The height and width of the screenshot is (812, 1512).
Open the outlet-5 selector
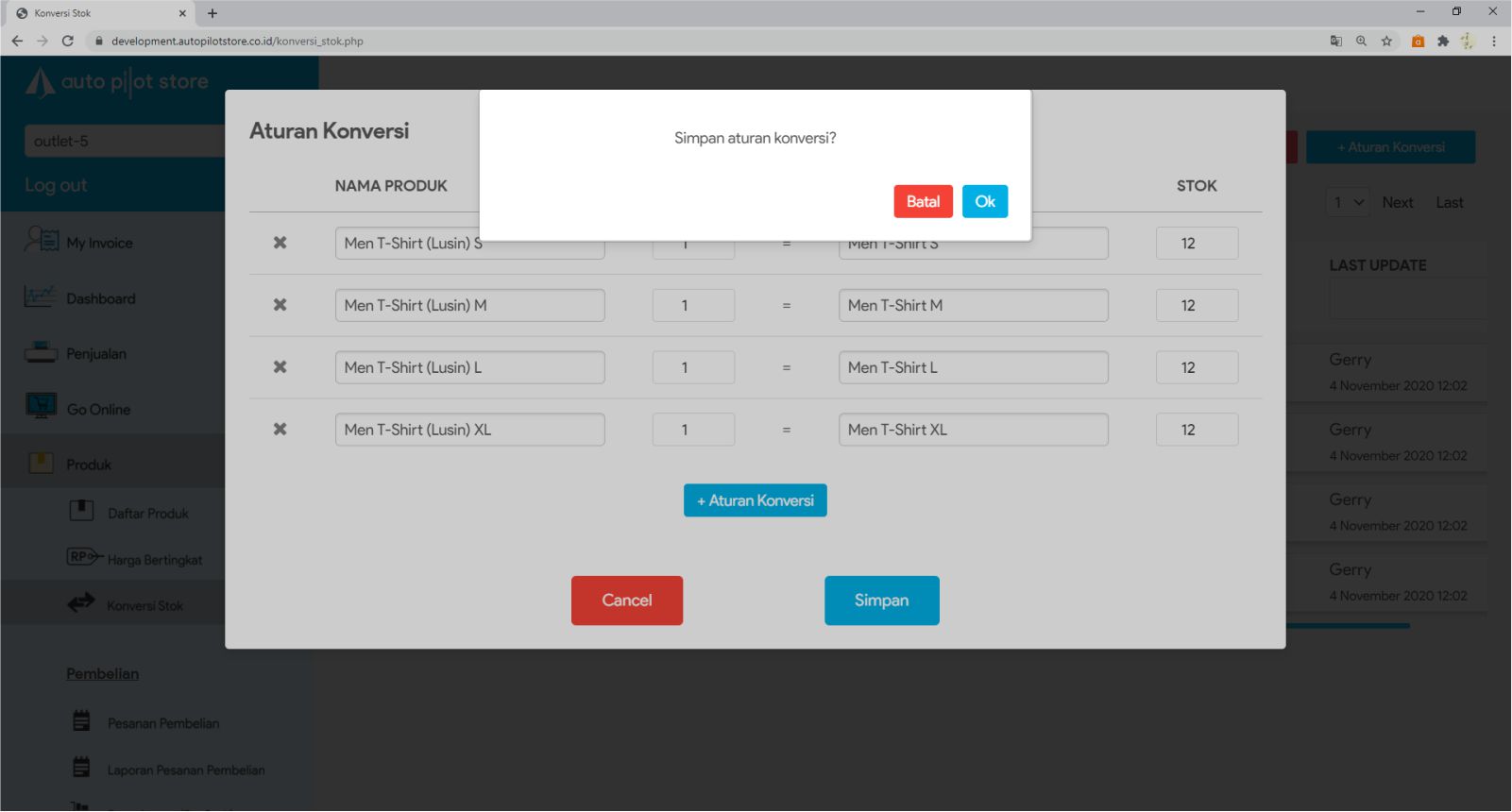(x=123, y=141)
